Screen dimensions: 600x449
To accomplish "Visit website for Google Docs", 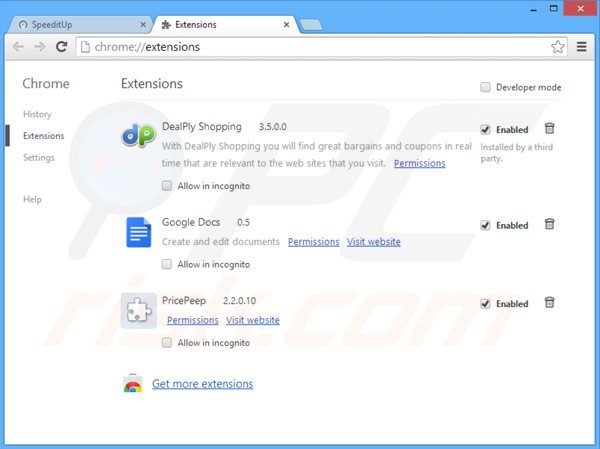I will [x=373, y=242].
